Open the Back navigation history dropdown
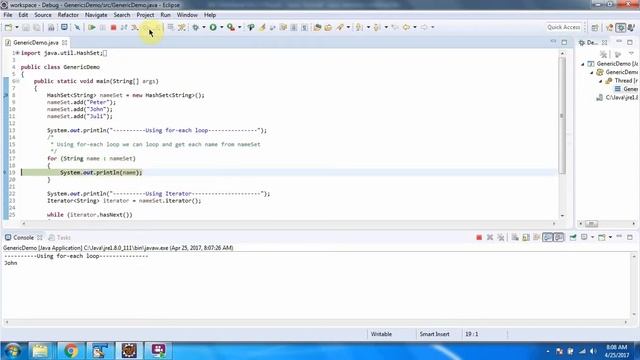640x360 pixels. 415,27
